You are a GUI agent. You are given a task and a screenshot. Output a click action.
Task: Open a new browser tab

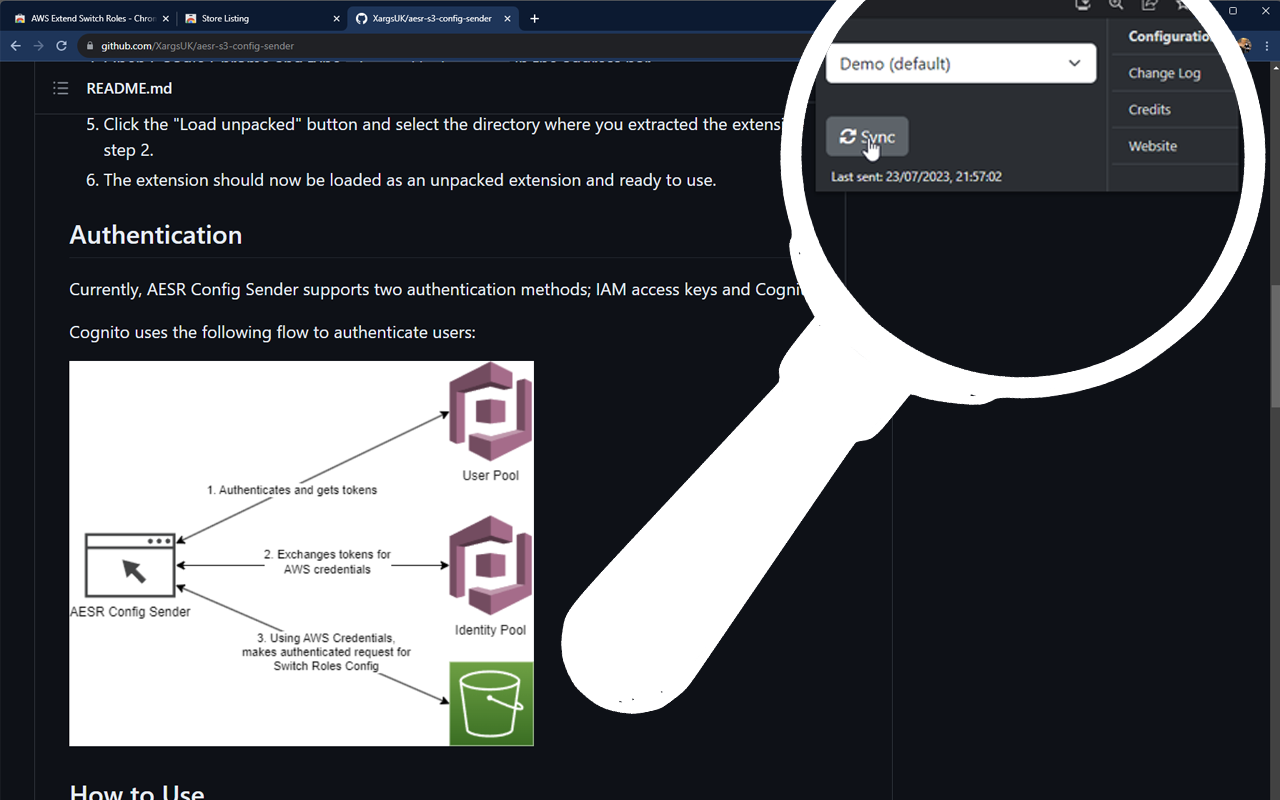[535, 18]
